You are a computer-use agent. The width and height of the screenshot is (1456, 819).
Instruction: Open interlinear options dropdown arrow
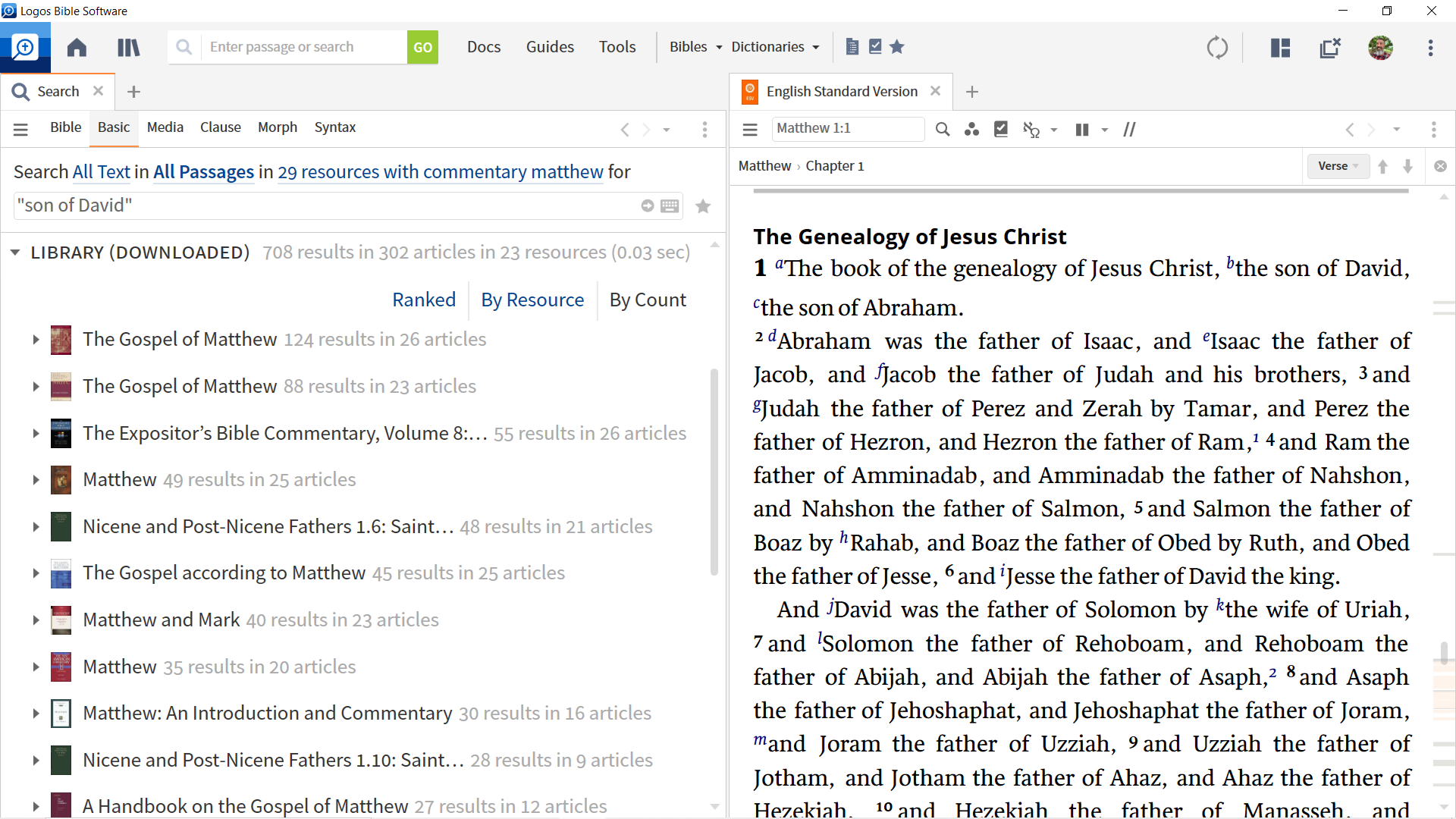1053,130
